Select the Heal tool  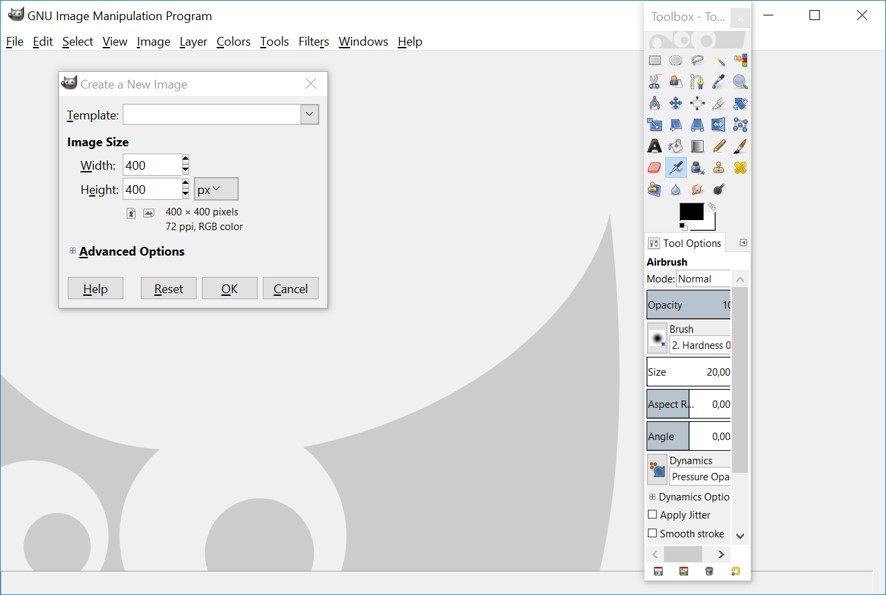tap(740, 168)
